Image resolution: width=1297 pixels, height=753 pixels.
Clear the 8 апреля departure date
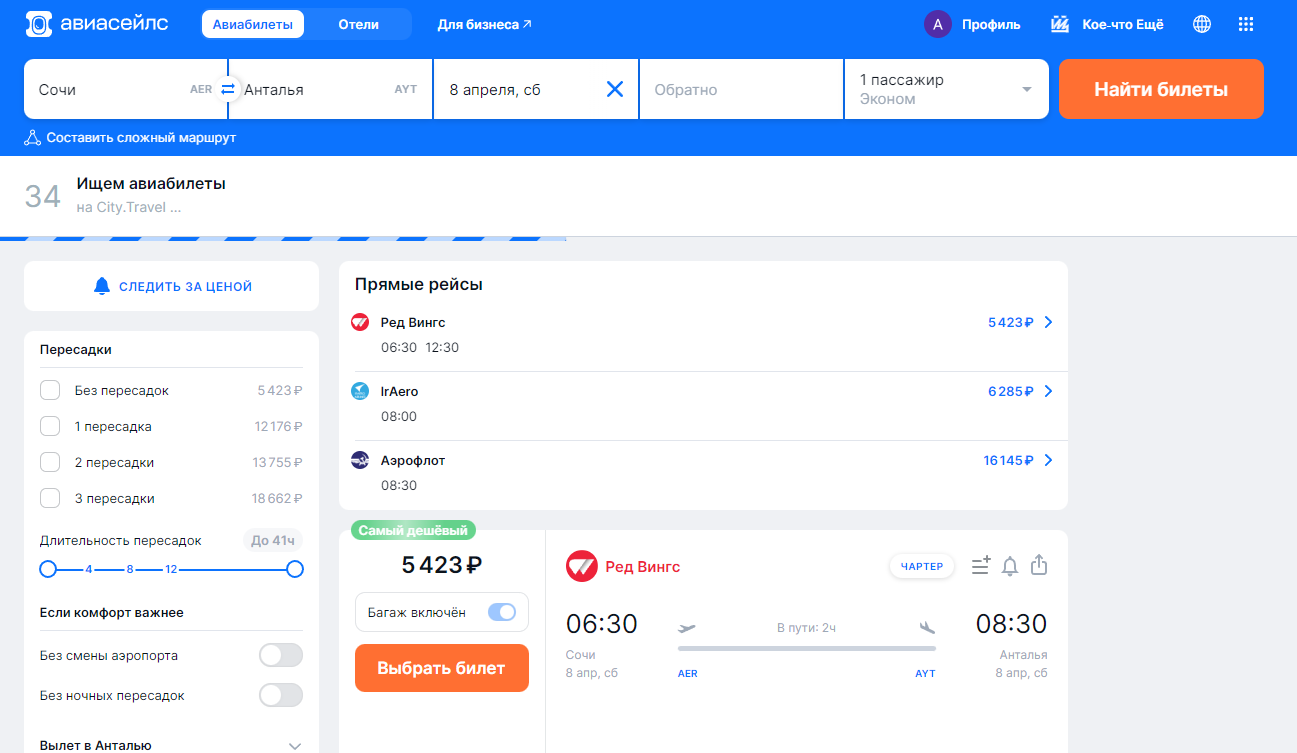(615, 89)
